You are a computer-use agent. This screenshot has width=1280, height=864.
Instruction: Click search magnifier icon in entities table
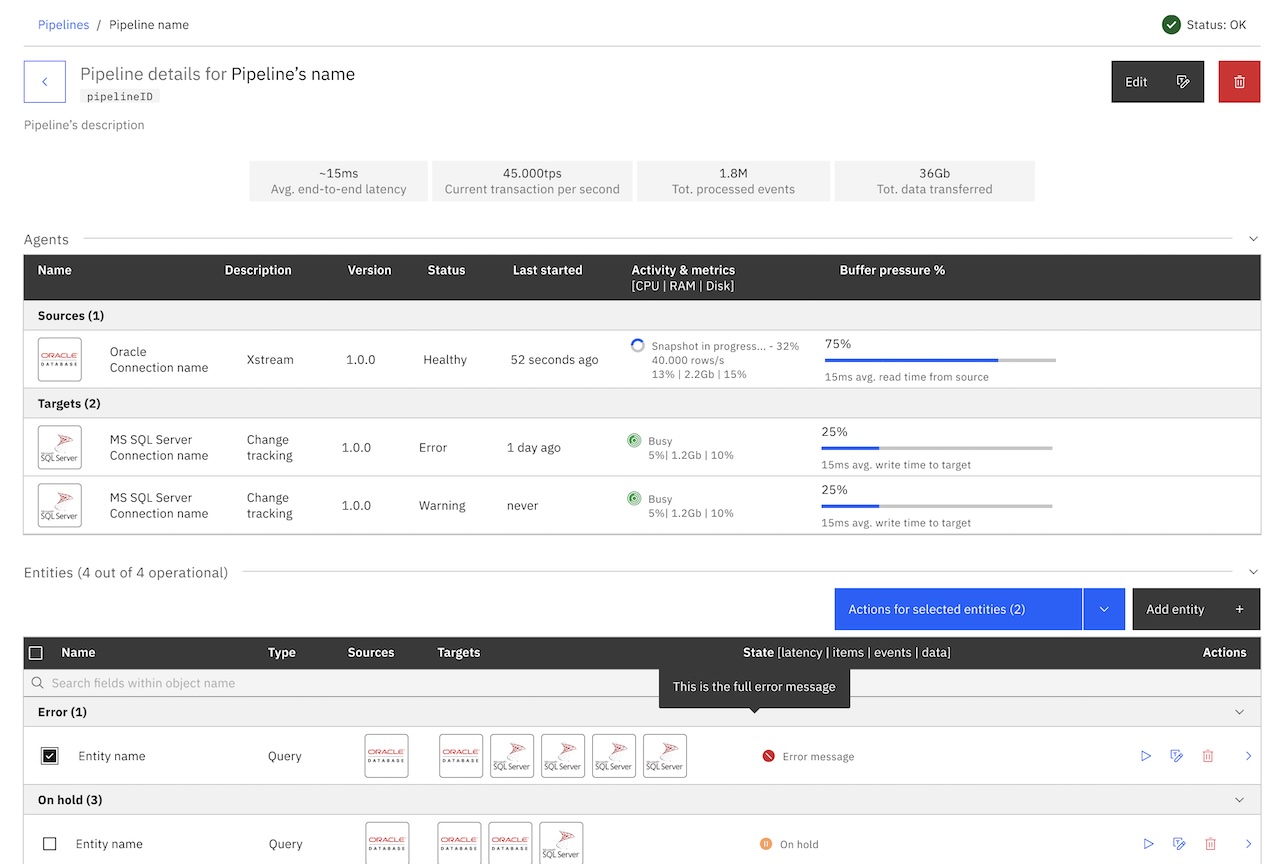38,683
